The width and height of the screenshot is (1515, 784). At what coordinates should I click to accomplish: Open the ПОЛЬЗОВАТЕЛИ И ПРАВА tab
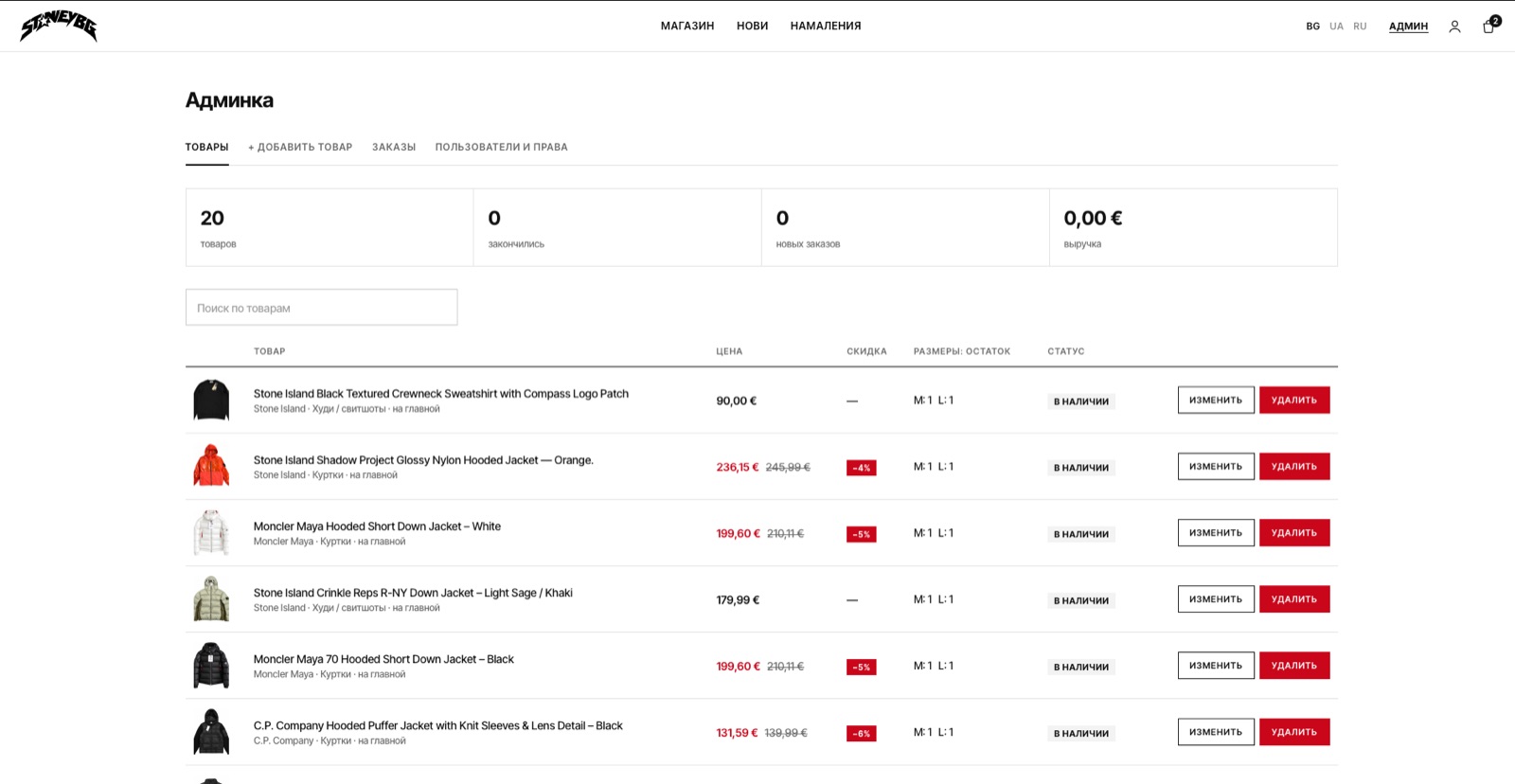click(501, 147)
